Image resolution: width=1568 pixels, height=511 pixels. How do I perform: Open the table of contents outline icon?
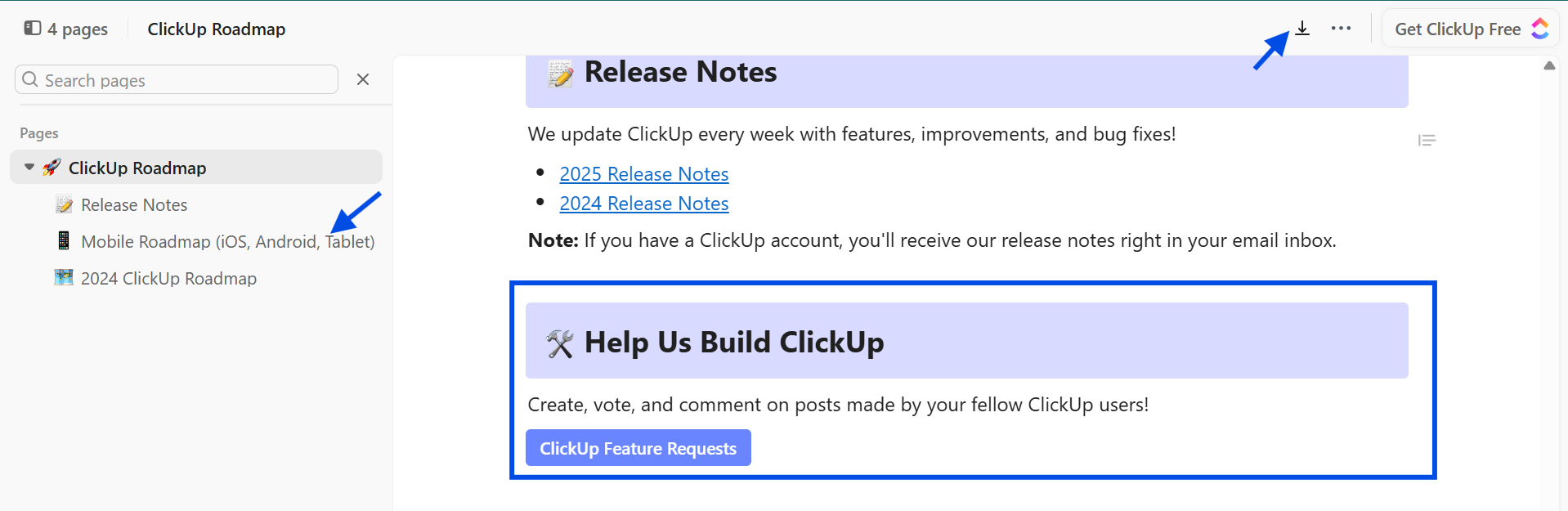1427,141
